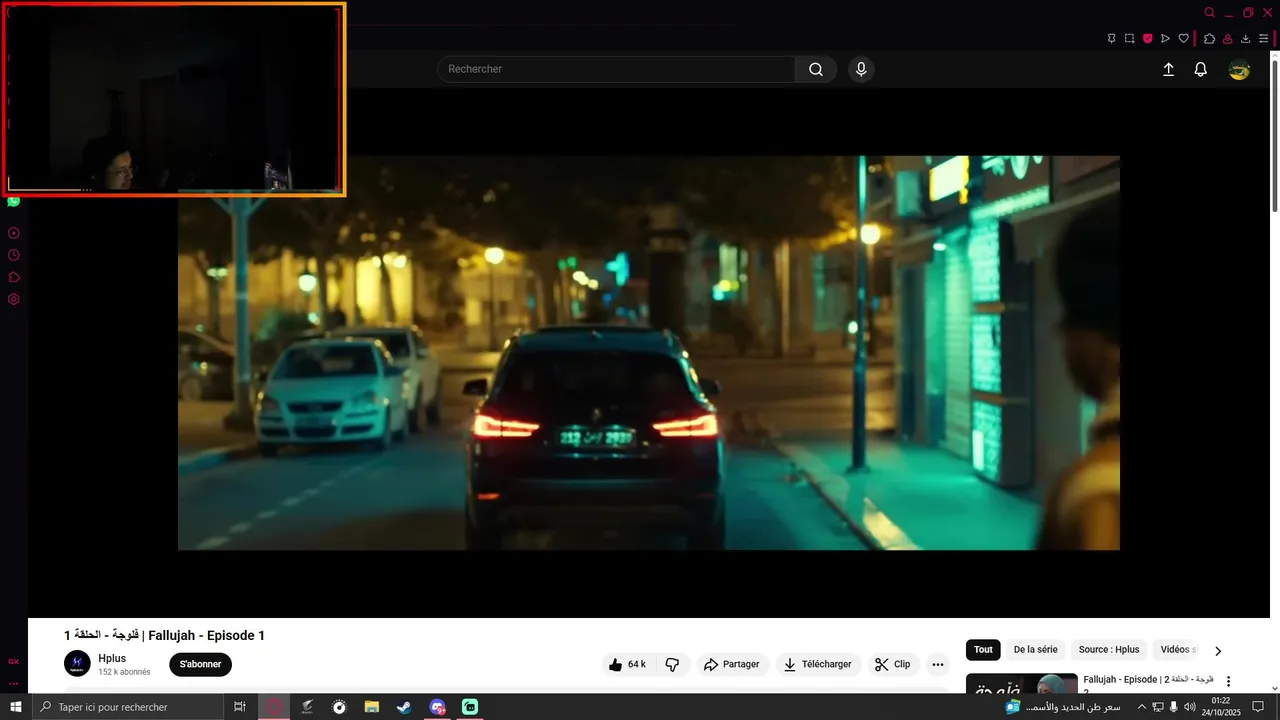Viewport: 1280px width, 720px height.
Task: Show hidden system tray icons
Action: tap(1142, 707)
